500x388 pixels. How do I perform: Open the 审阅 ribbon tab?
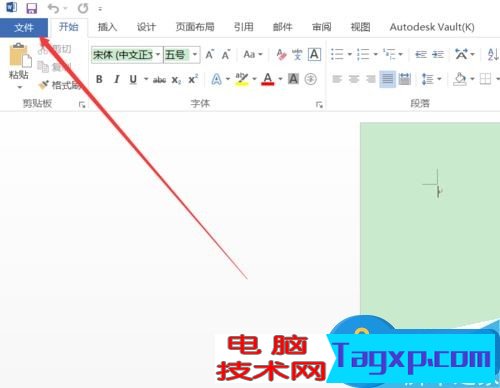[x=321, y=27]
